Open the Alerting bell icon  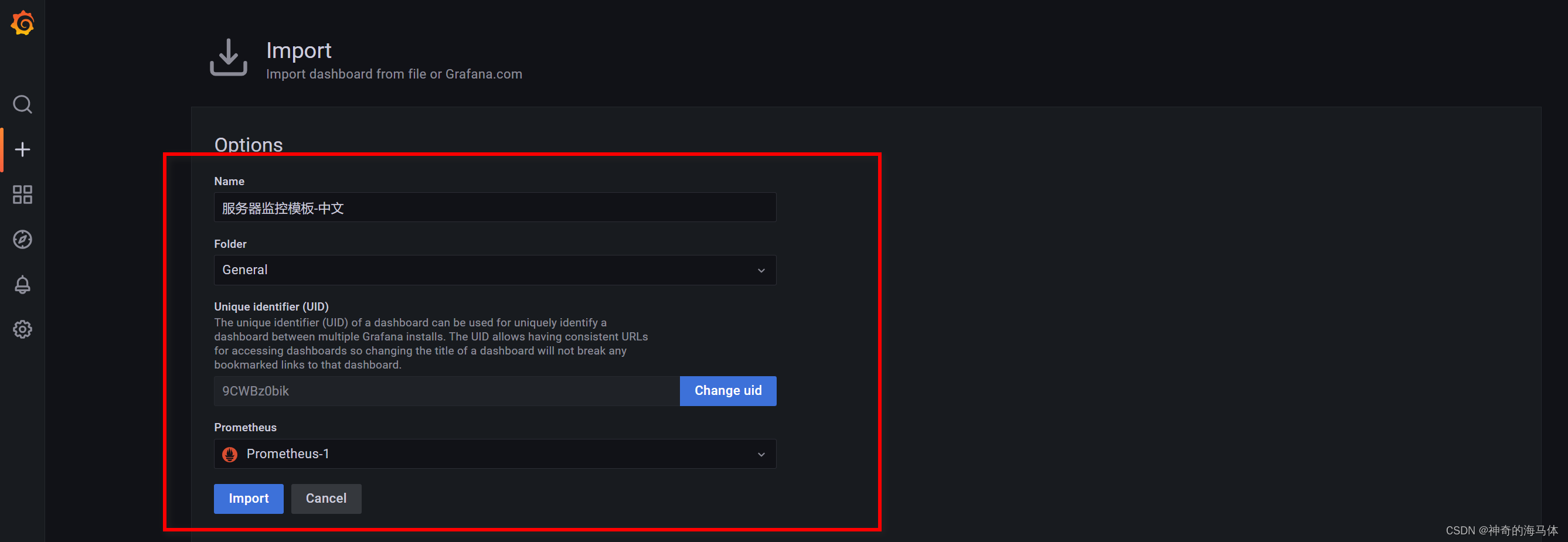(22, 285)
